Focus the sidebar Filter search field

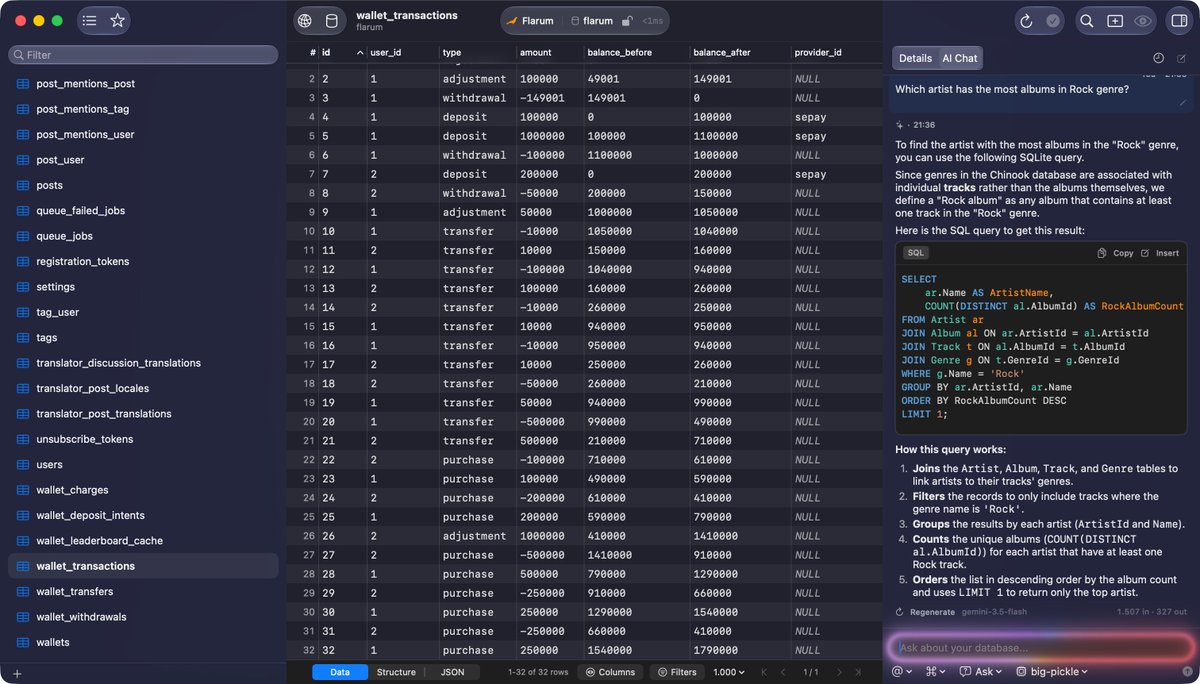143,55
